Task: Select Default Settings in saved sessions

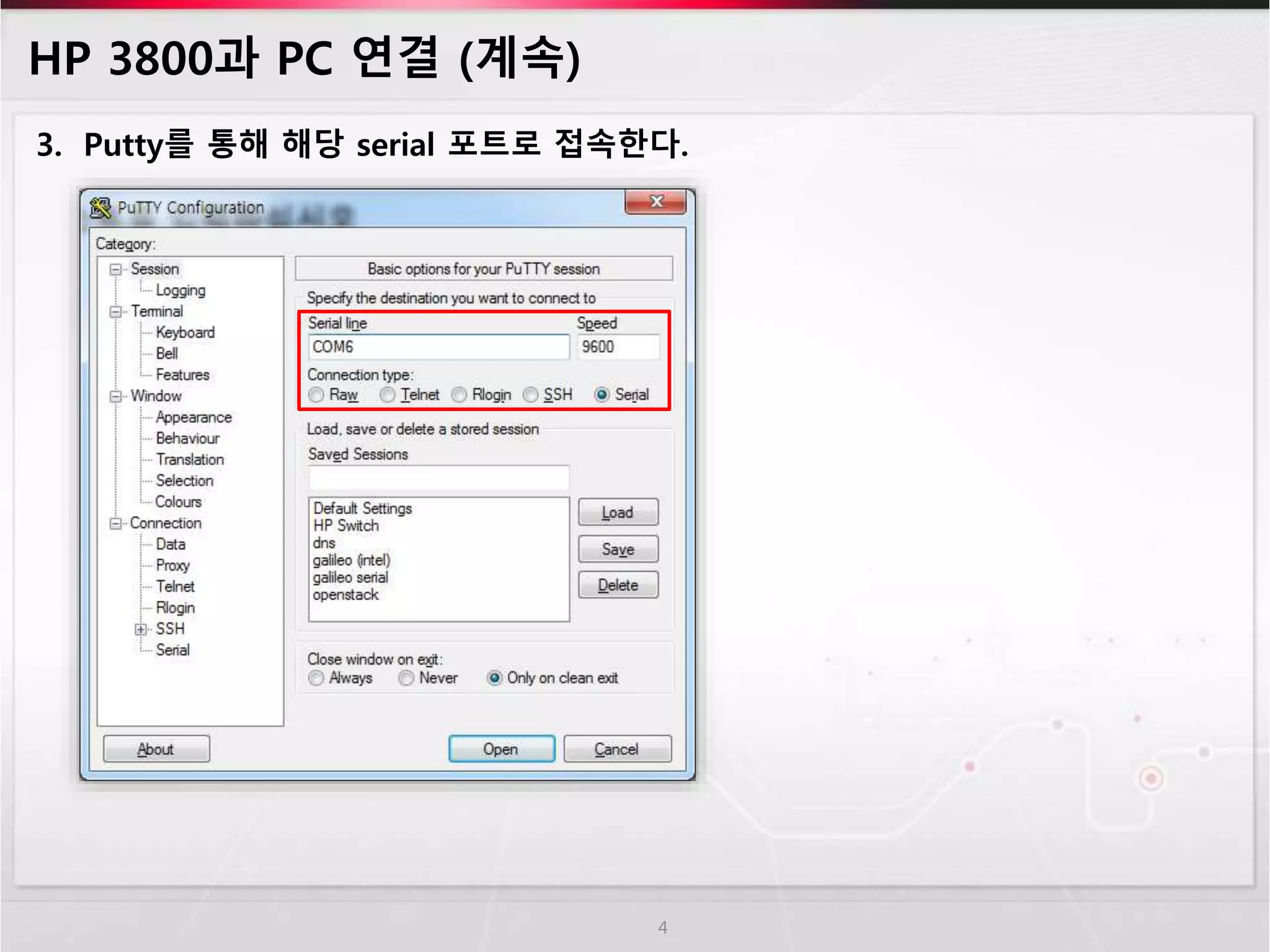Action: [x=362, y=509]
